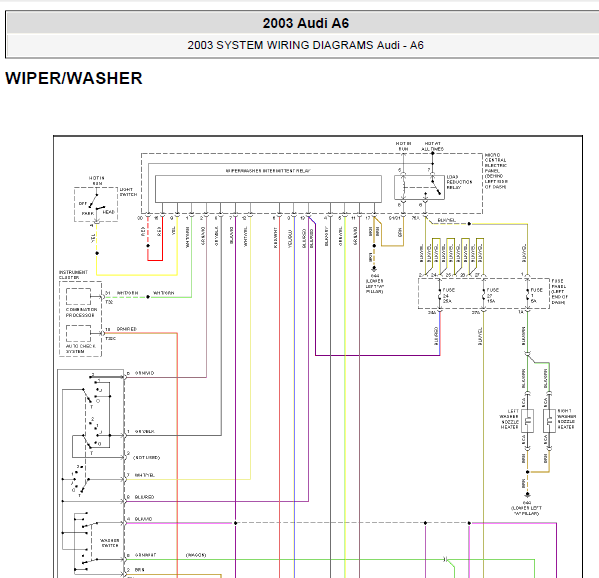Click the Load Reduction Relay symbol
Screen dimensions: 599x578
(x=419, y=187)
